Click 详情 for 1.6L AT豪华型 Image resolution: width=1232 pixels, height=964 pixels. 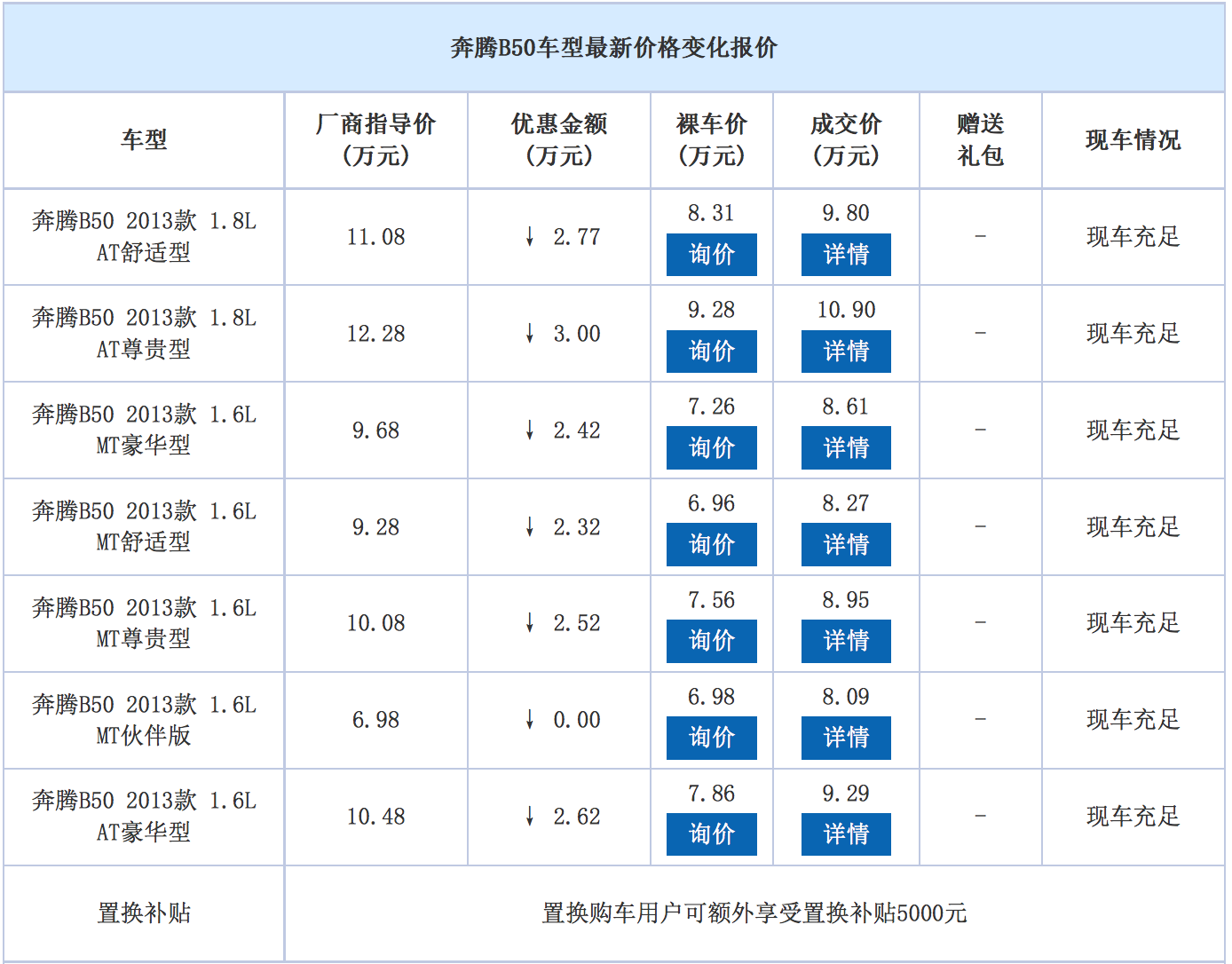846,834
